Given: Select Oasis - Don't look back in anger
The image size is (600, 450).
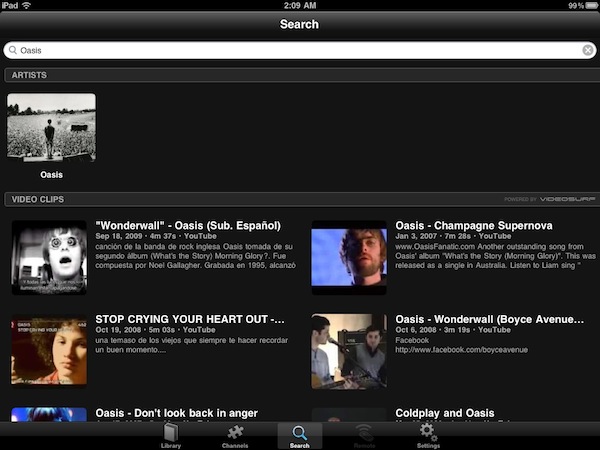Looking at the screenshot, I should tap(176, 413).
